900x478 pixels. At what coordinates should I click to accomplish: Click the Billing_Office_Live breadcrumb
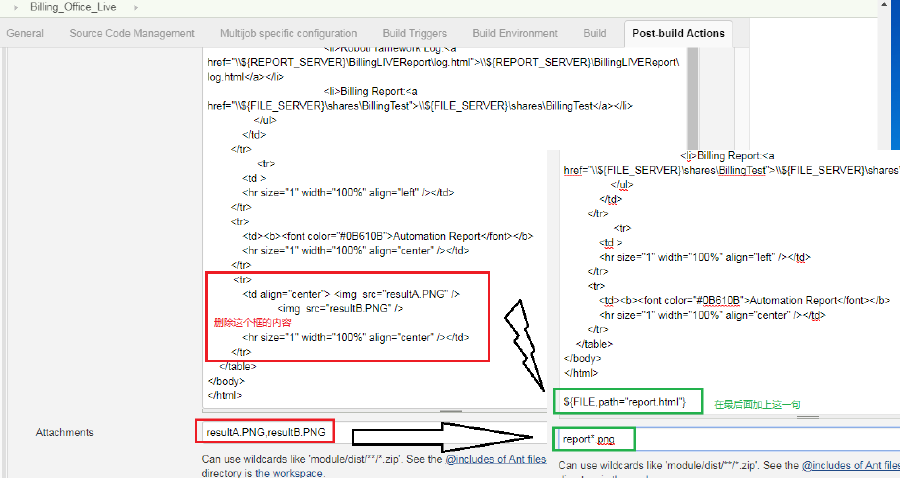[73, 7]
